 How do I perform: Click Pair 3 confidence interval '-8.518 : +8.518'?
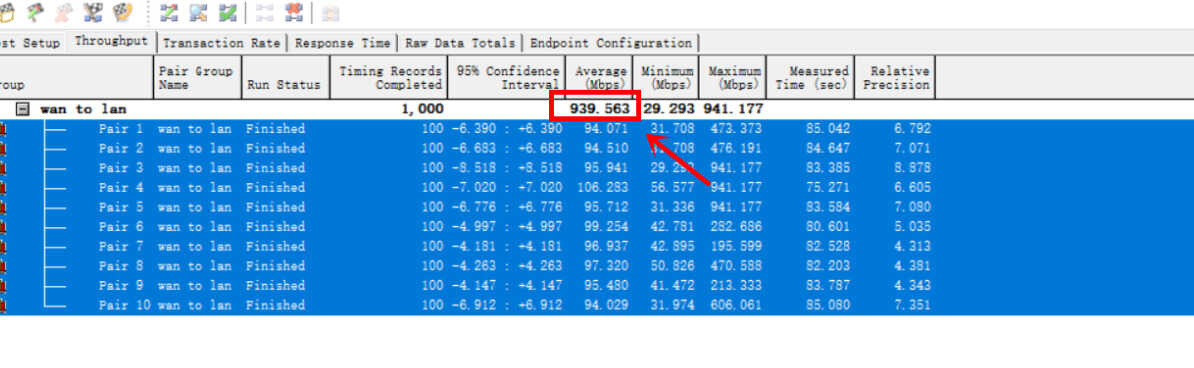click(506, 168)
